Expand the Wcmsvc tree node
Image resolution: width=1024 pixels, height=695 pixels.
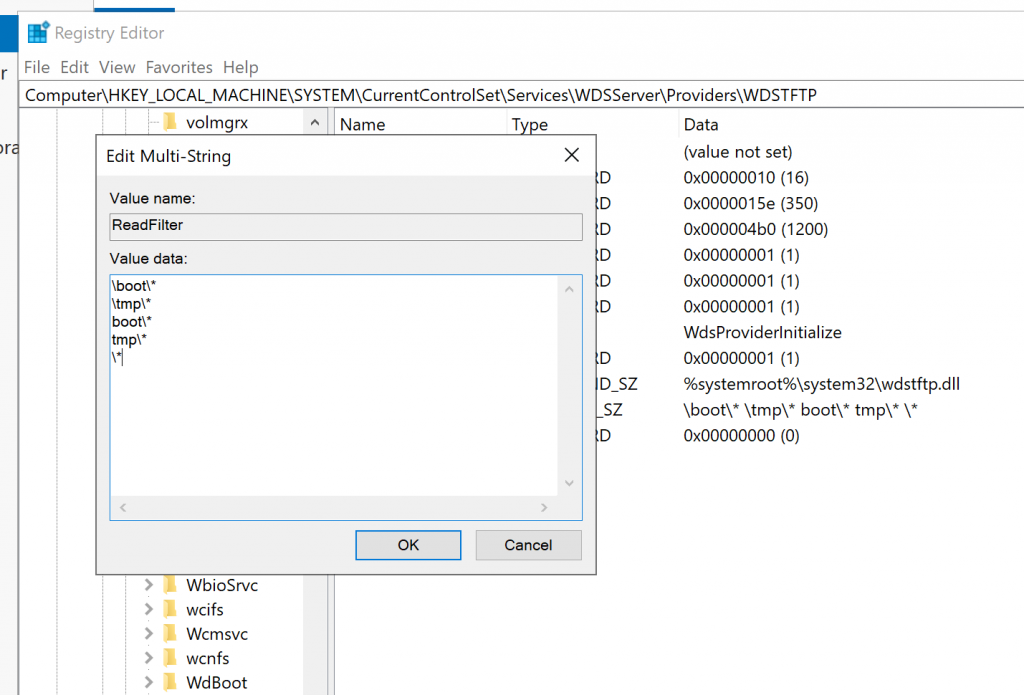(148, 634)
